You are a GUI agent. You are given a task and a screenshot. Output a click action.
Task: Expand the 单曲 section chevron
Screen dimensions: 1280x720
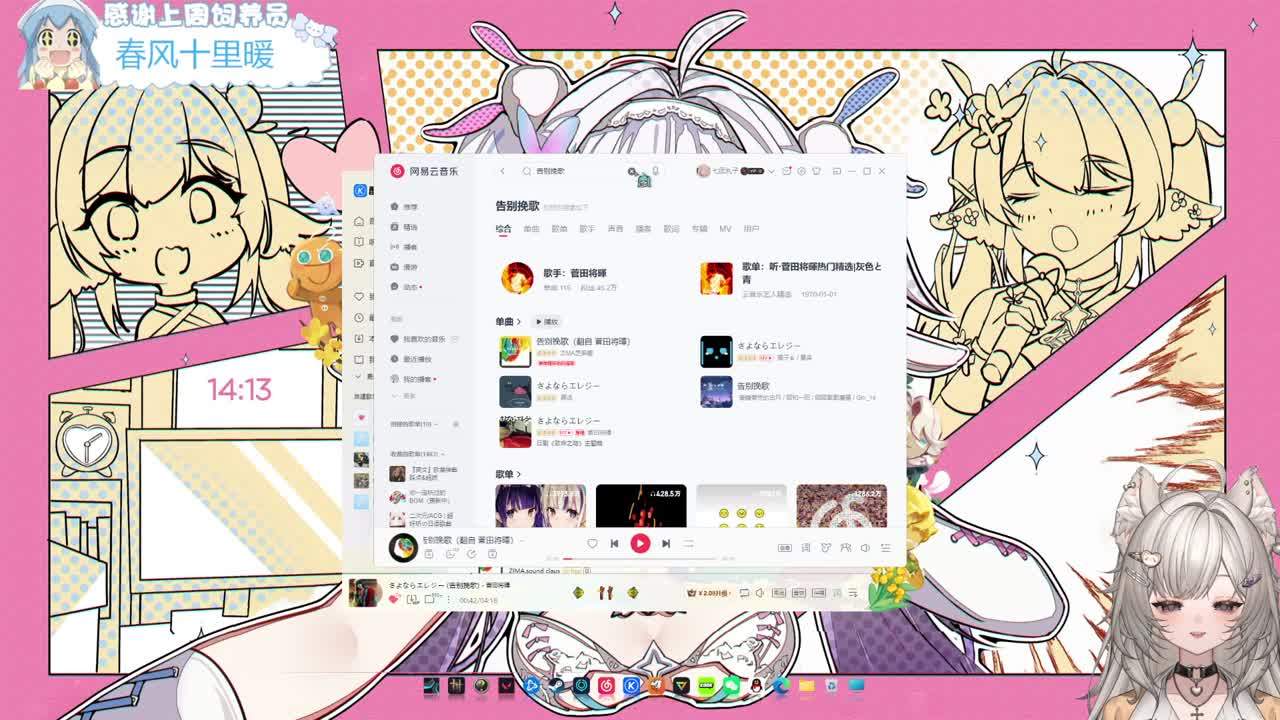pyautogui.click(x=519, y=321)
